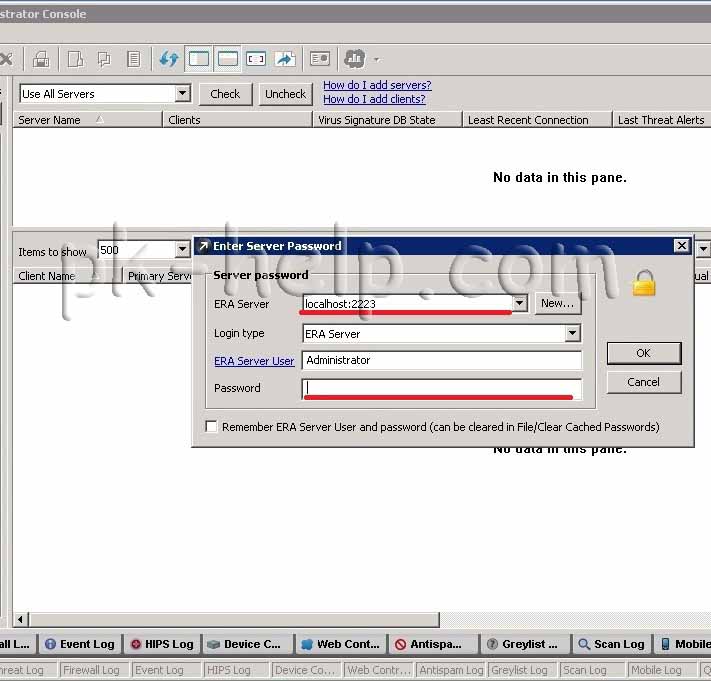Click the Administrator user name field
This screenshot has width=711, height=681.
pos(442,360)
